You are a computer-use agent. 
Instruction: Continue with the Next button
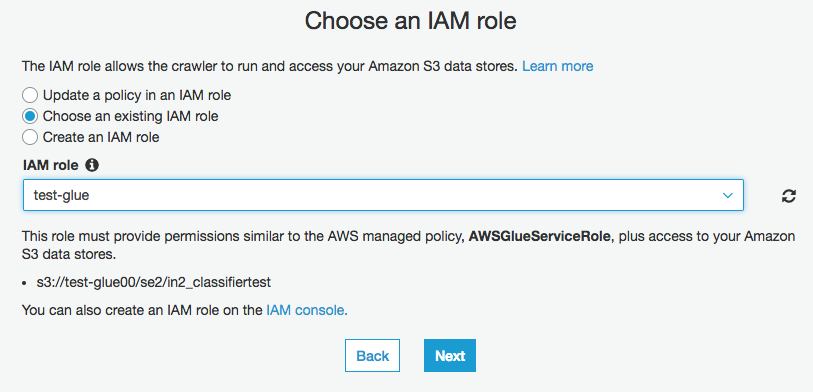(x=450, y=356)
